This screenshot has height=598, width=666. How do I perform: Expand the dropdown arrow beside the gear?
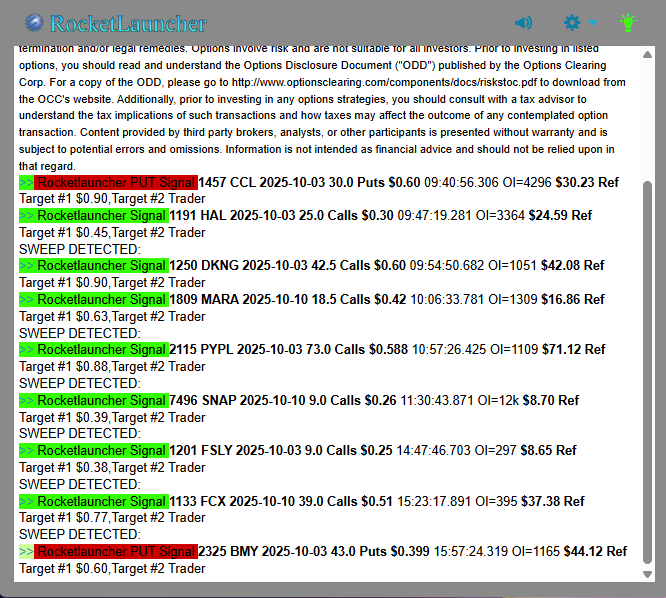[593, 22]
